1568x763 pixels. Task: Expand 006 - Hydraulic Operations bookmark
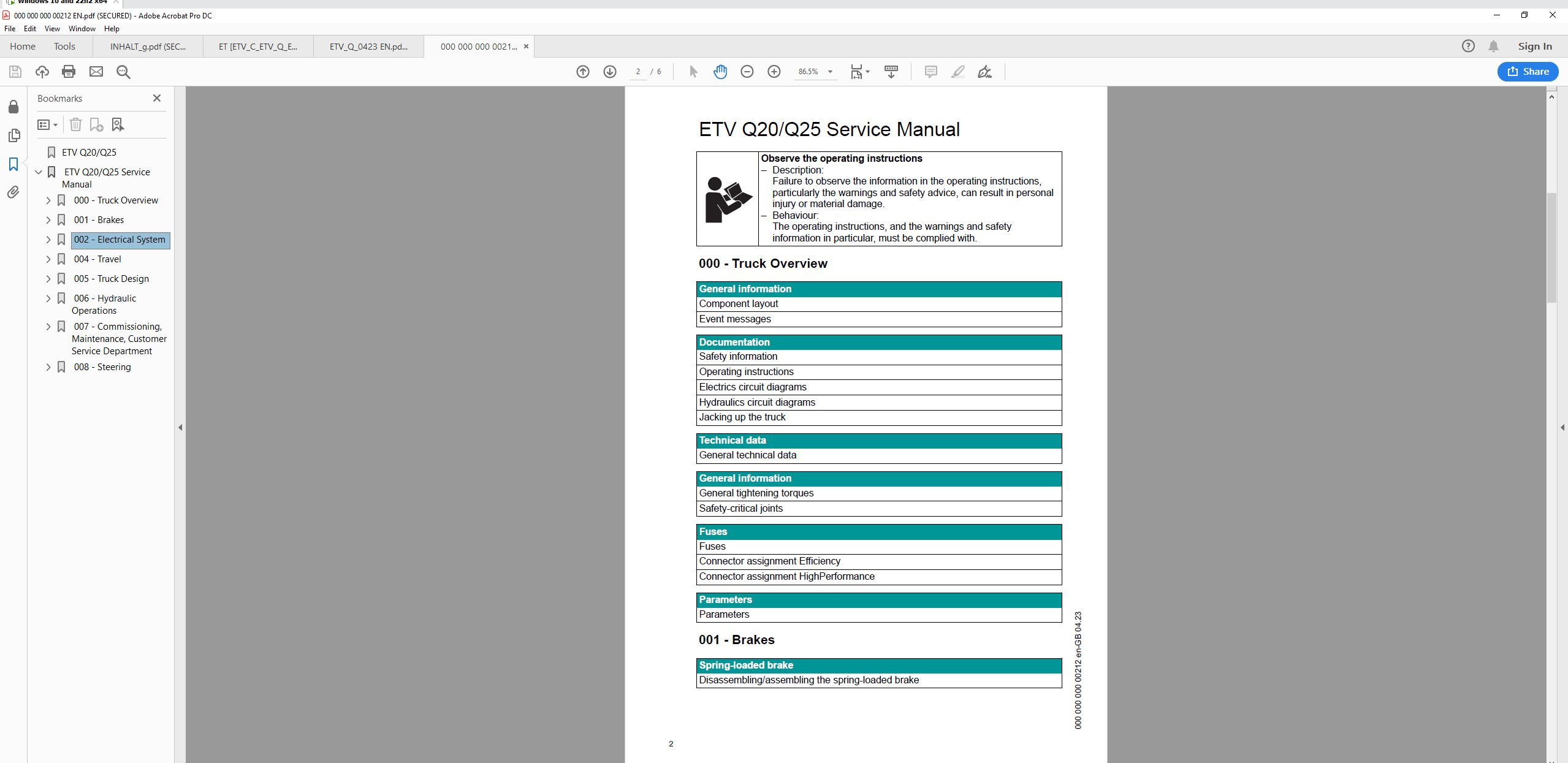click(x=48, y=298)
